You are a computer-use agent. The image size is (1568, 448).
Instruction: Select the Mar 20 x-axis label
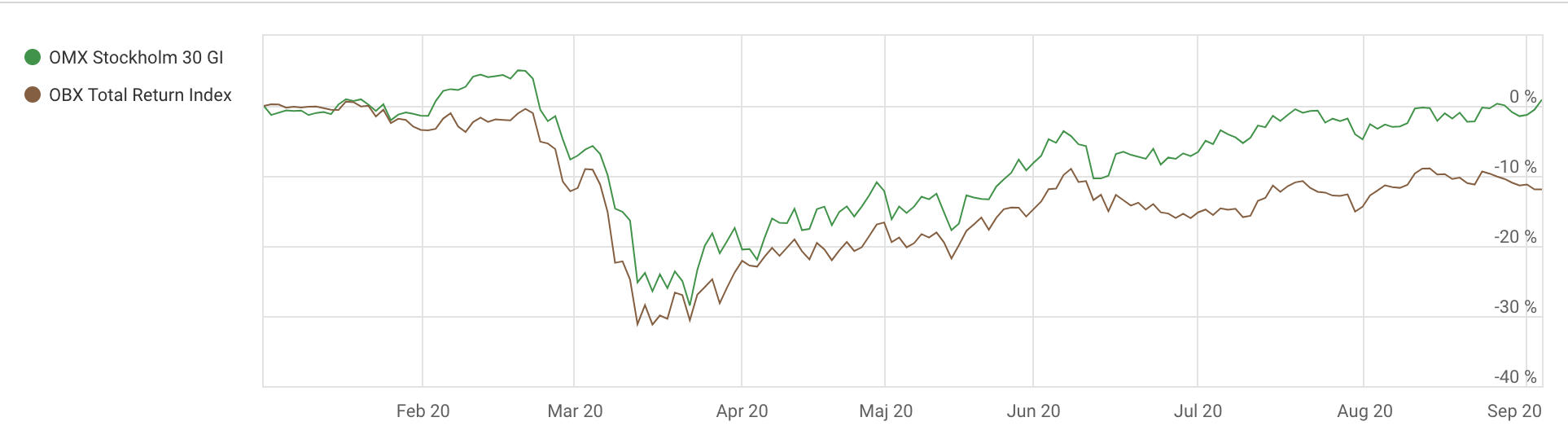[x=575, y=411]
